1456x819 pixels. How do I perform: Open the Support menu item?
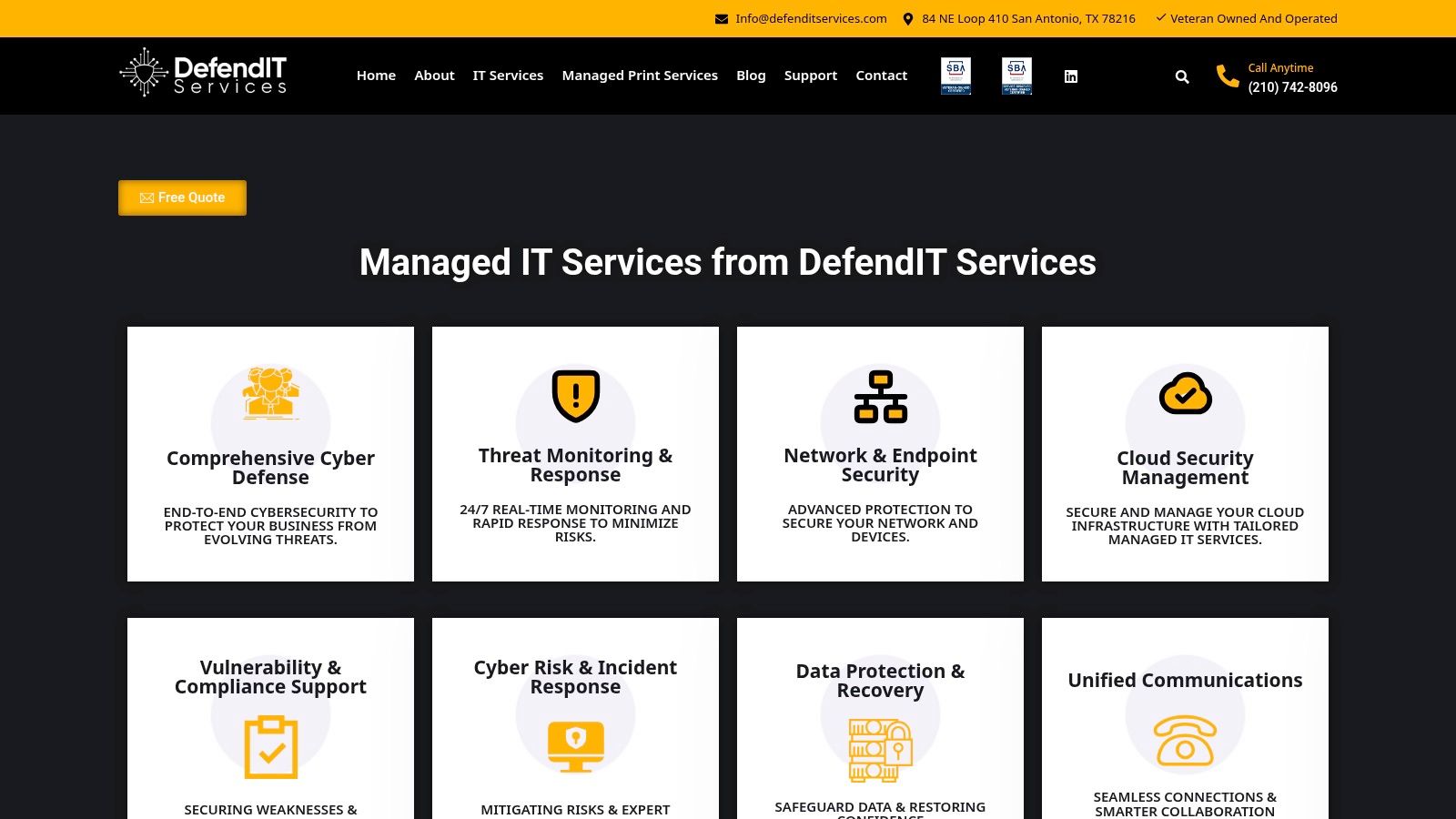click(810, 76)
